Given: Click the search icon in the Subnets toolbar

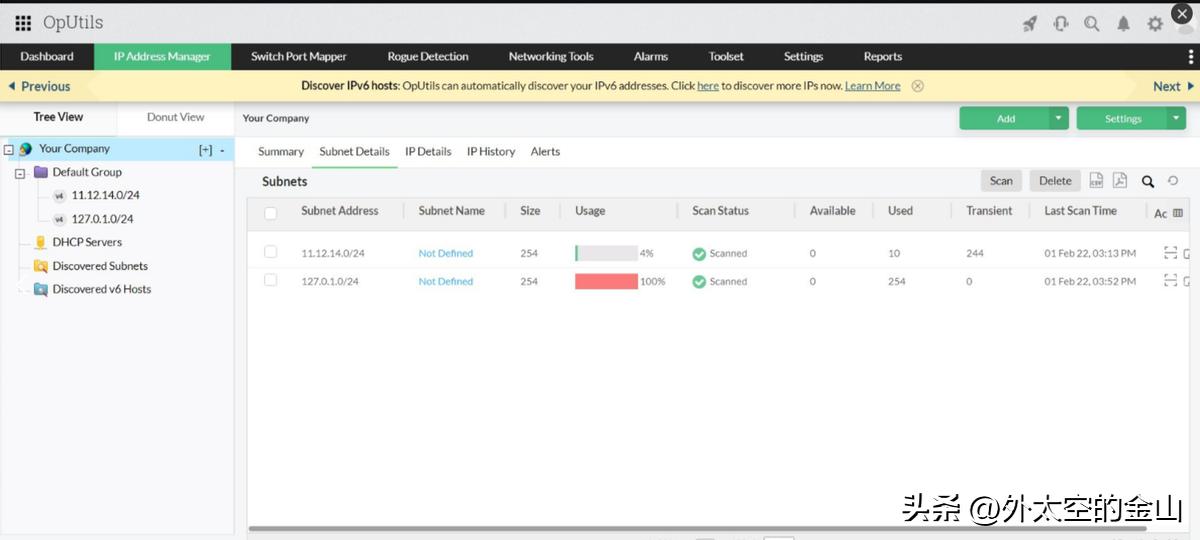Looking at the screenshot, I should click(x=1148, y=181).
